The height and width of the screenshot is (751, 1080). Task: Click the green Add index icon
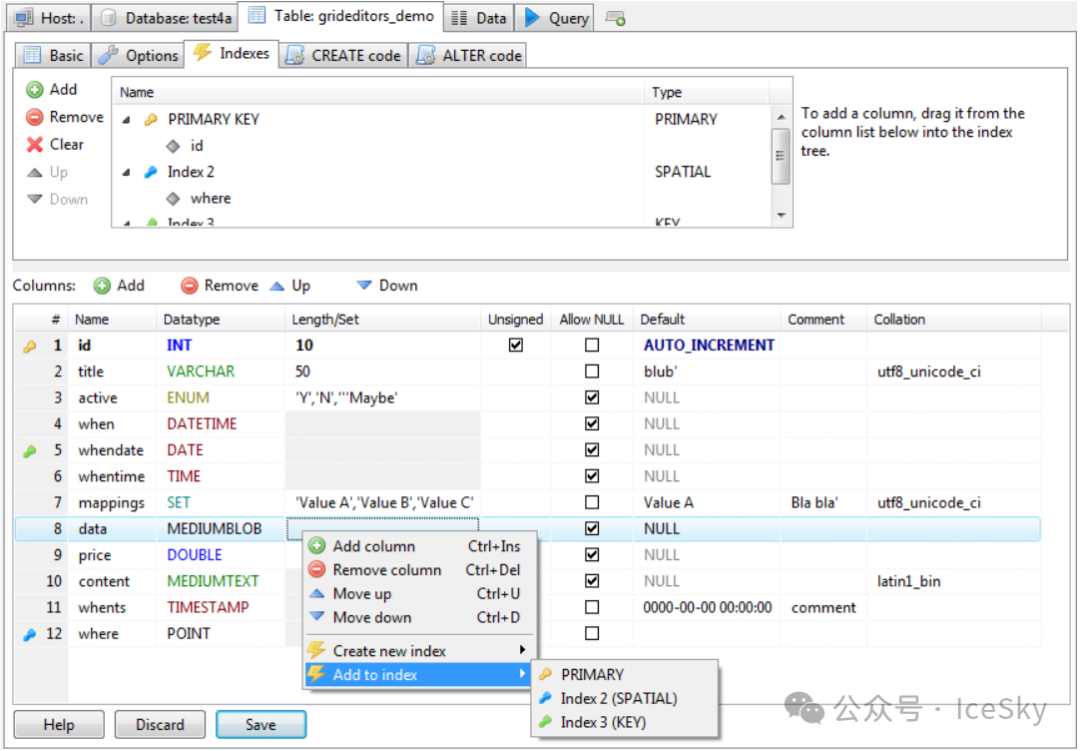[35, 90]
